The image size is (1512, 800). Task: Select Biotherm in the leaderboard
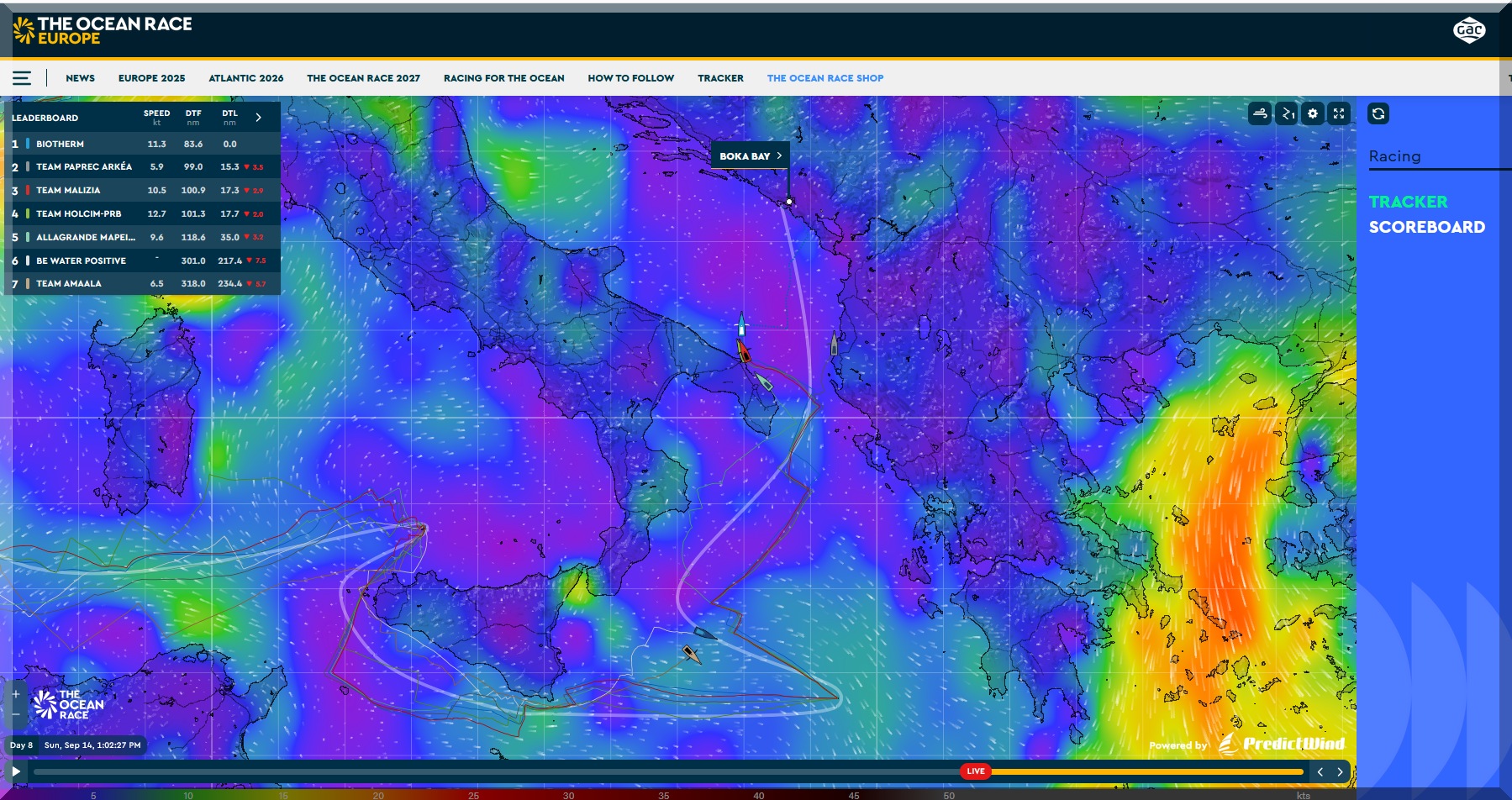click(60, 144)
